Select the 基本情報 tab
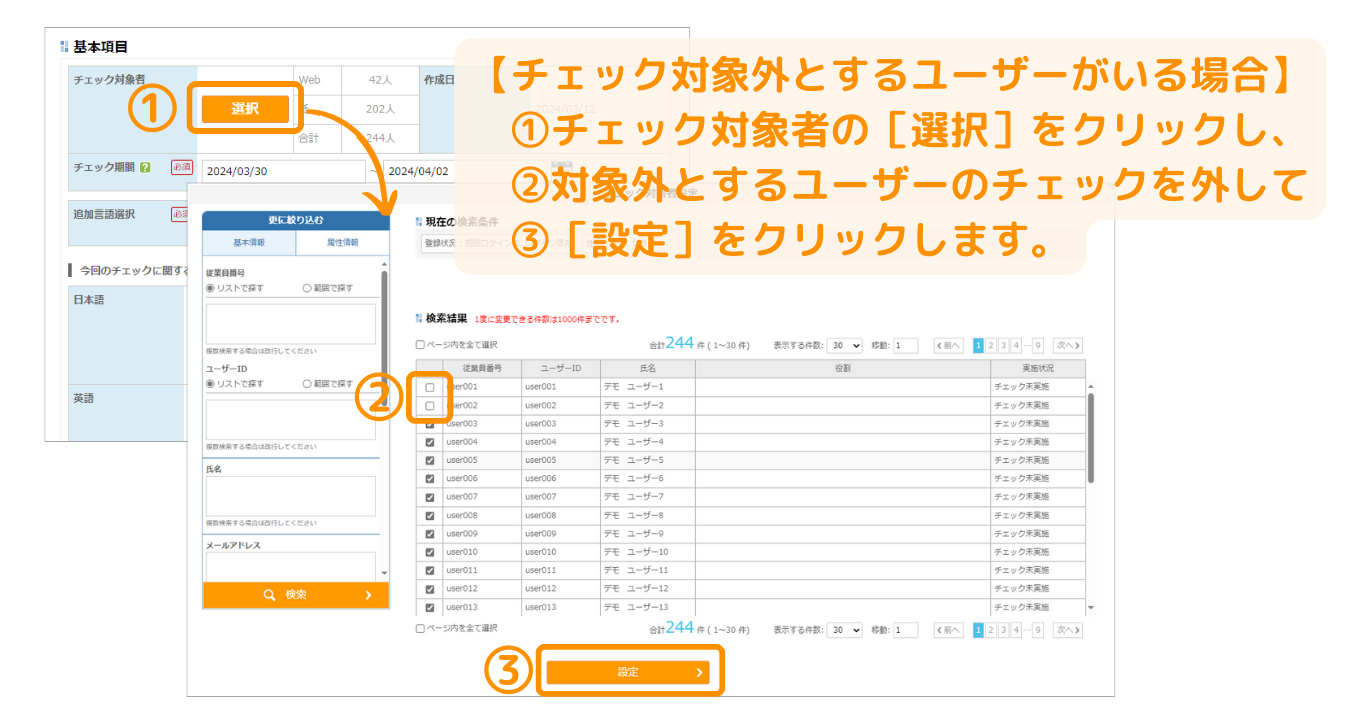This screenshot has height=724, width=1366. pyautogui.click(x=249, y=242)
